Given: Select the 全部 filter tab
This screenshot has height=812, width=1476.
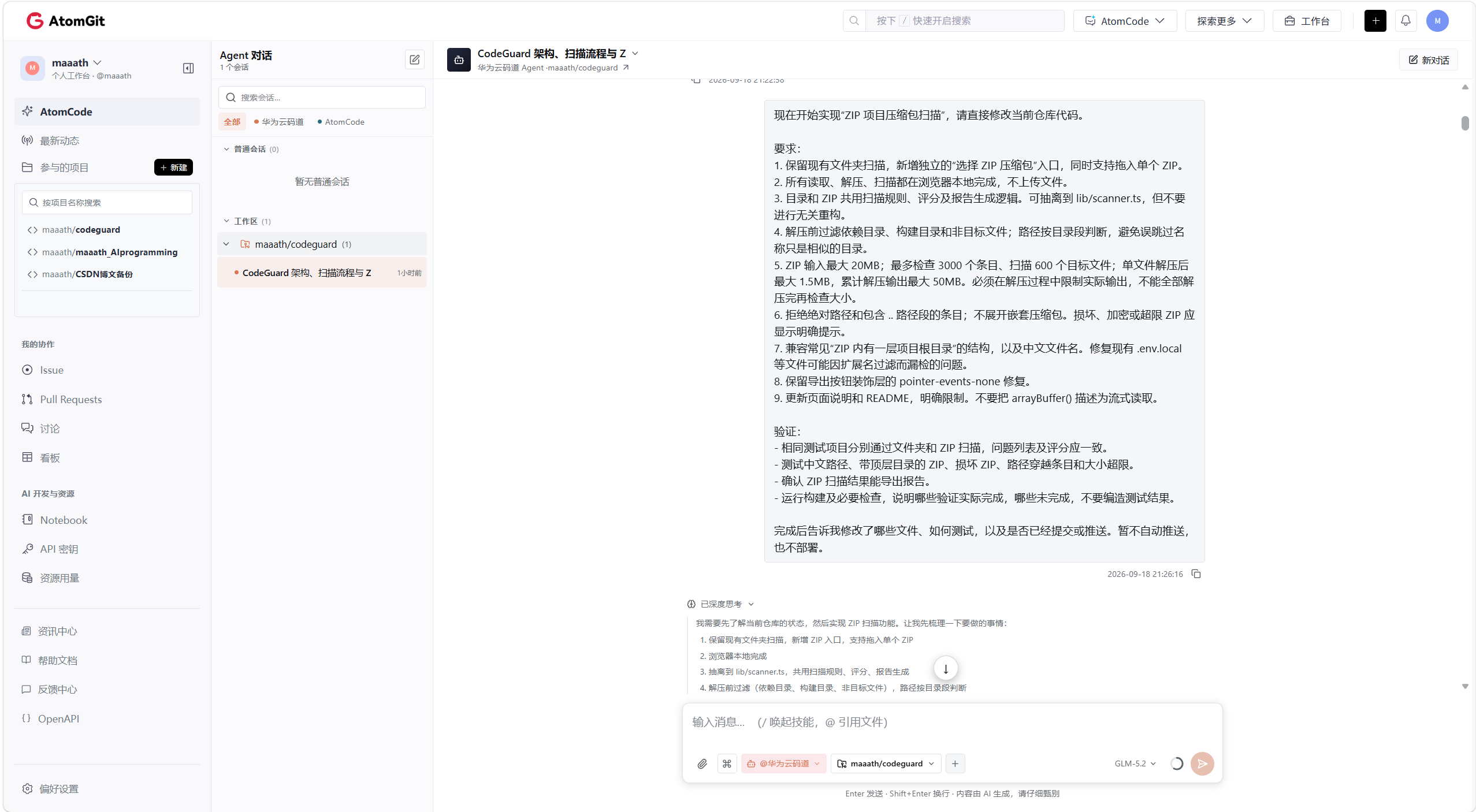Looking at the screenshot, I should [232, 122].
